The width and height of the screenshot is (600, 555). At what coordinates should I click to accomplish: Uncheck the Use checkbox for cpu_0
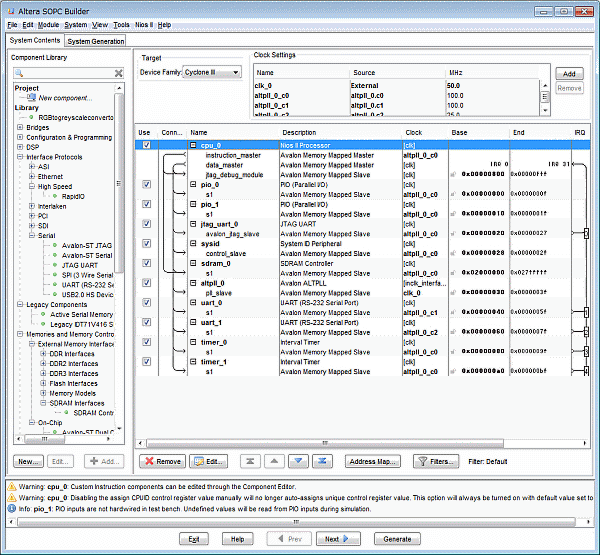[147, 145]
